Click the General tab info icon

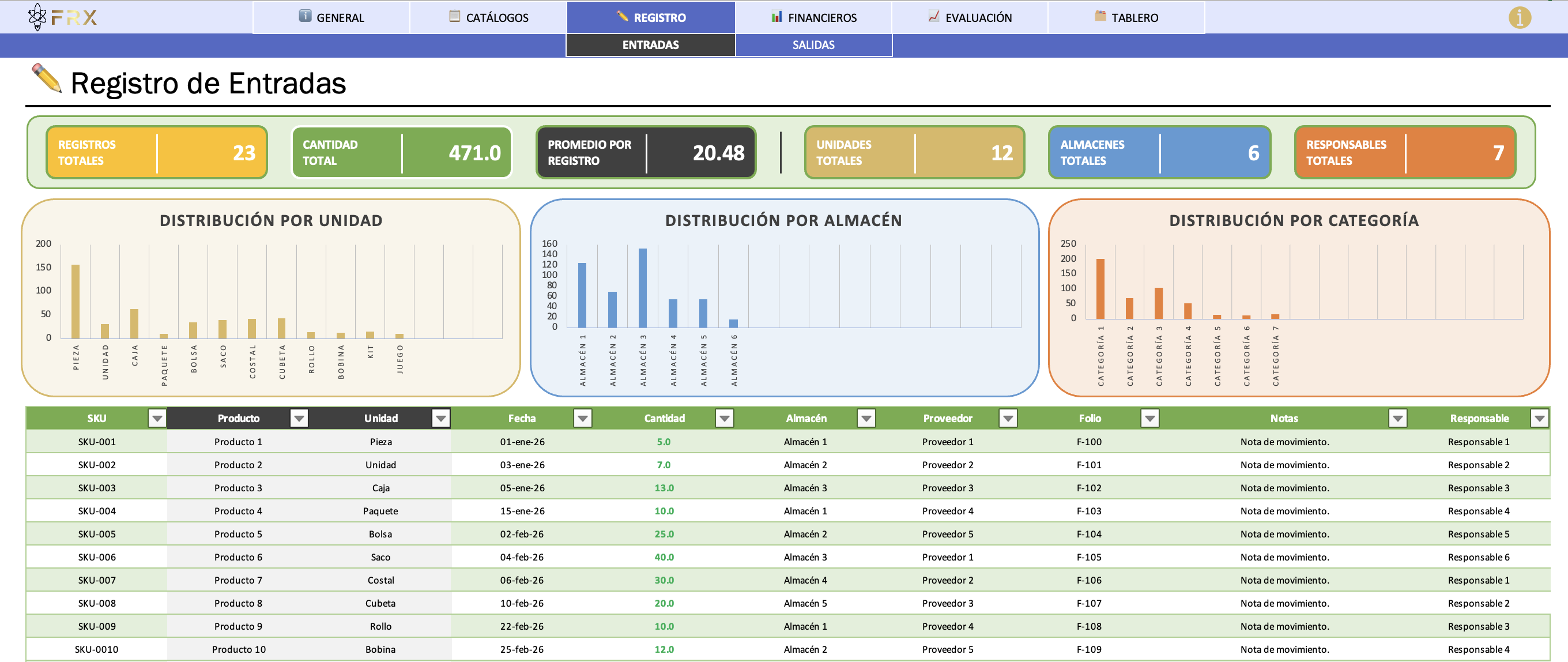click(305, 16)
